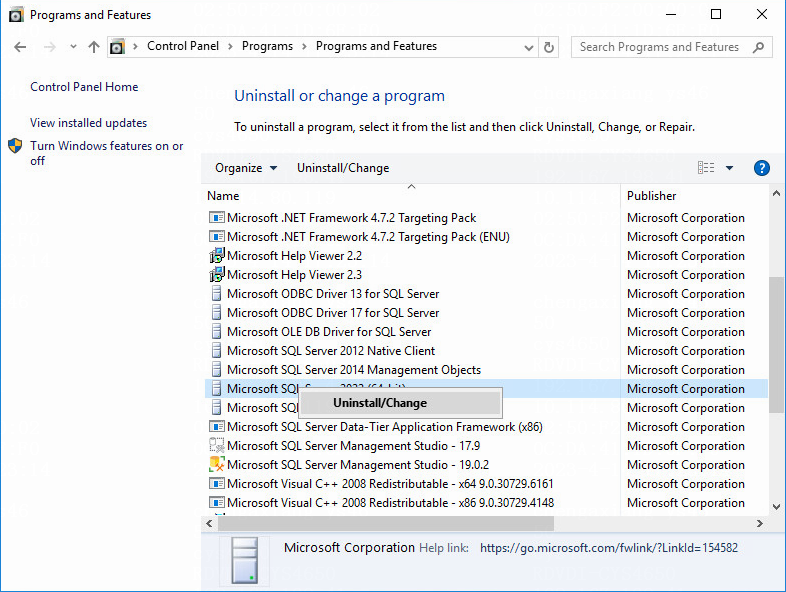Click the vertical scrollbar thumb

tap(776, 344)
